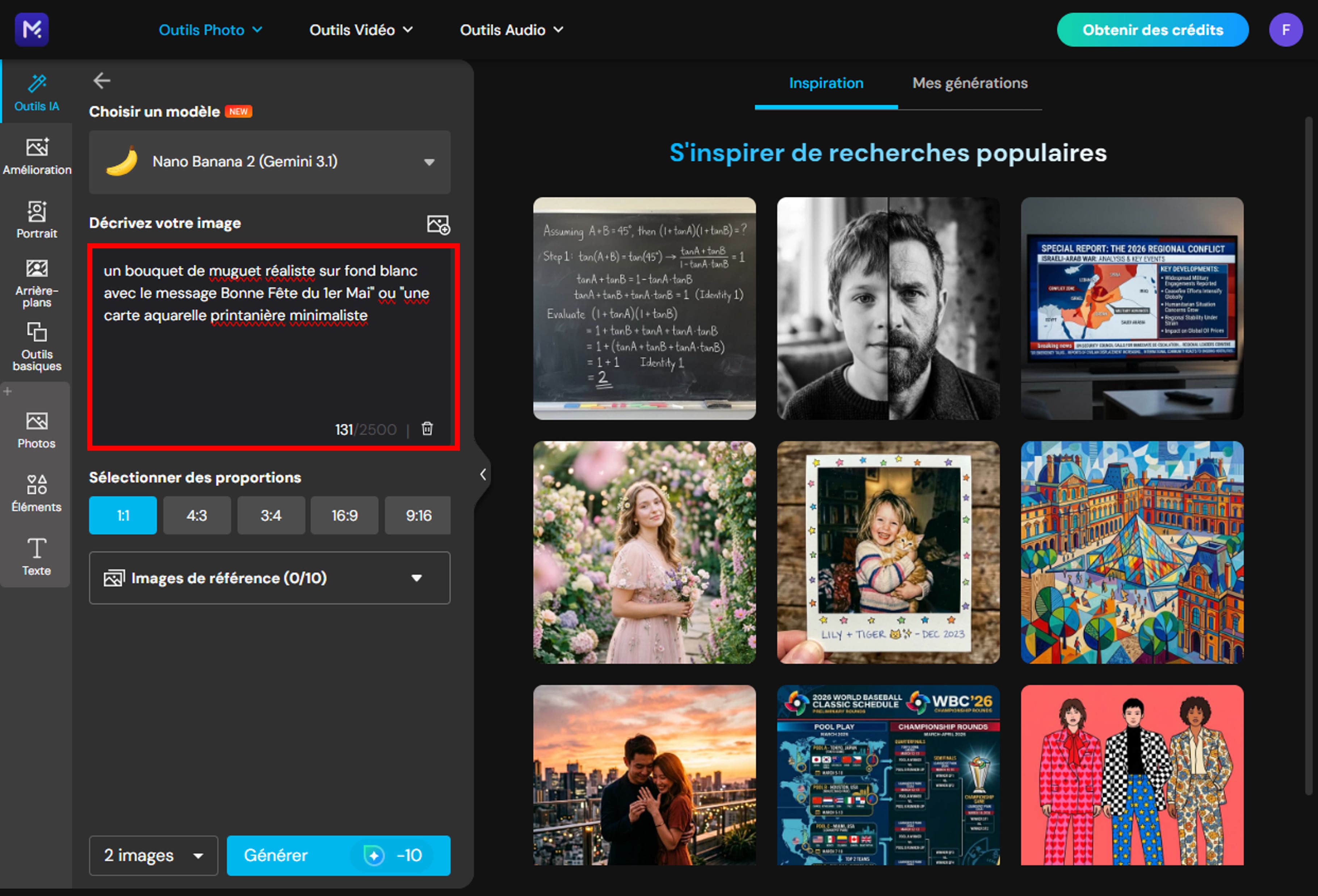Clear the prompt using the trash icon
Viewport: 1318px width, 896px height.
427,429
